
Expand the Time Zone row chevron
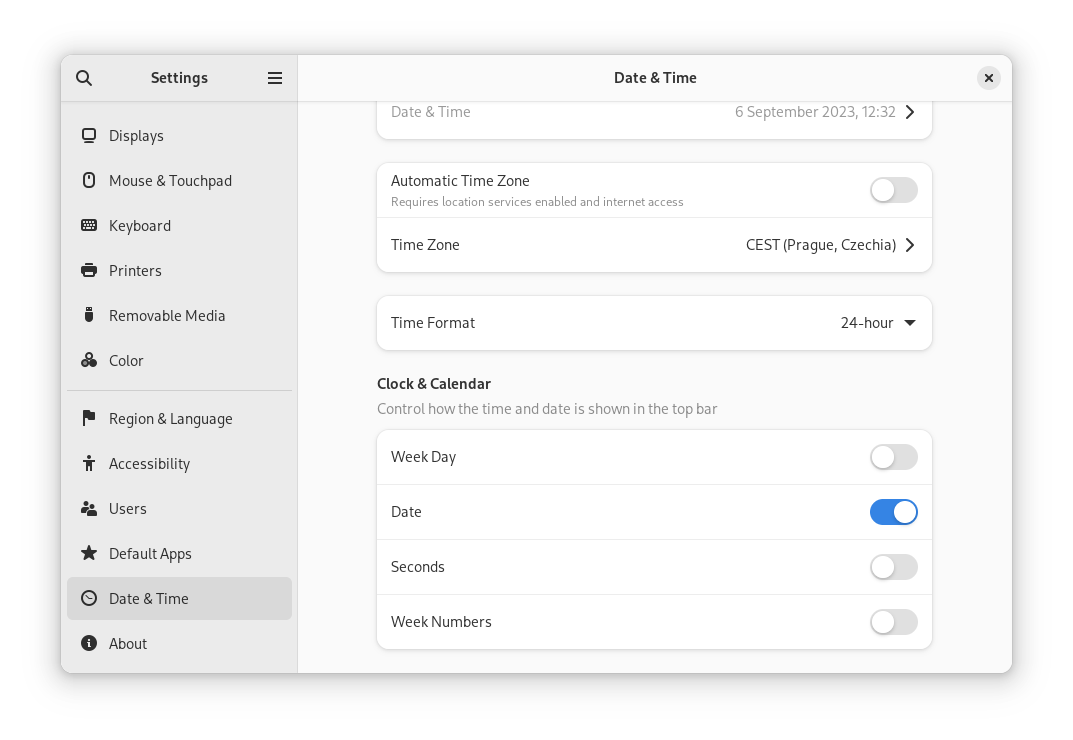910,245
